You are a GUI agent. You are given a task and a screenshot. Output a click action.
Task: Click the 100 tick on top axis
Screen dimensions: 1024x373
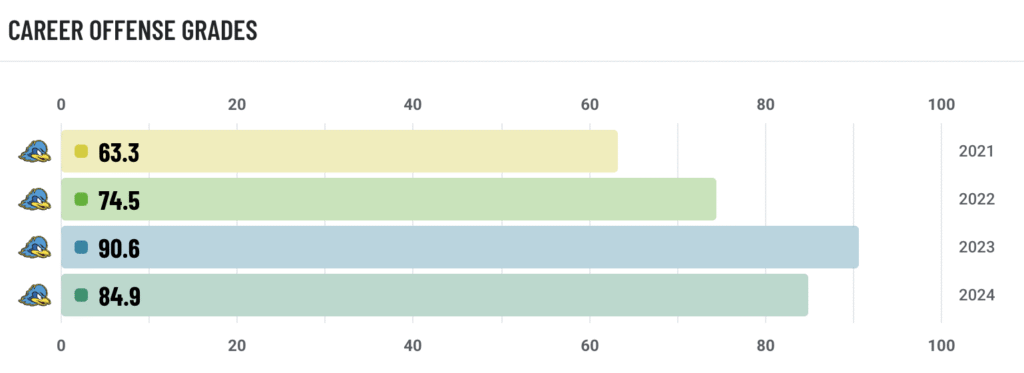tap(941, 105)
